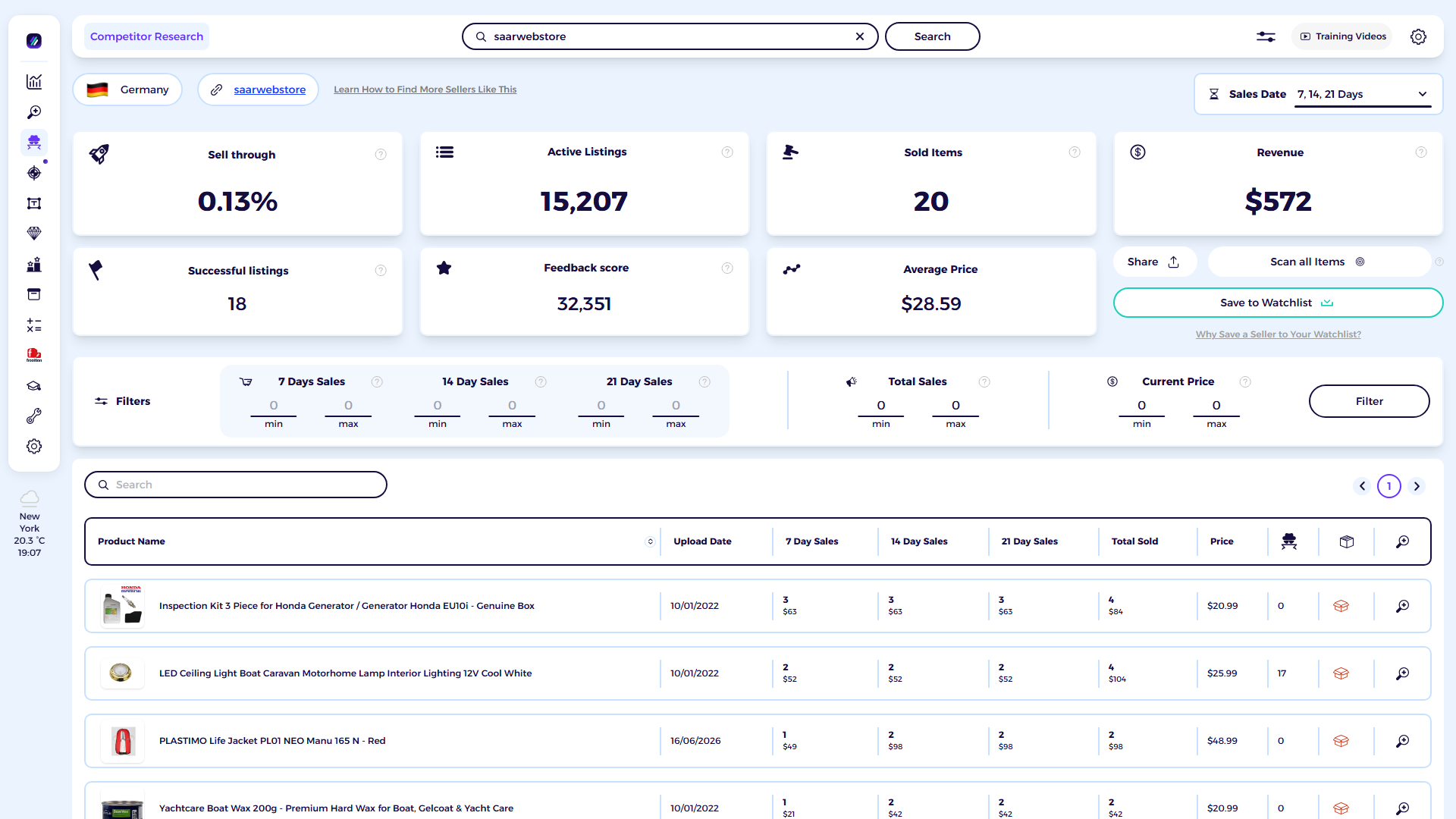Go to previous results page arrow
This screenshot has height=819, width=1456.
[x=1362, y=486]
